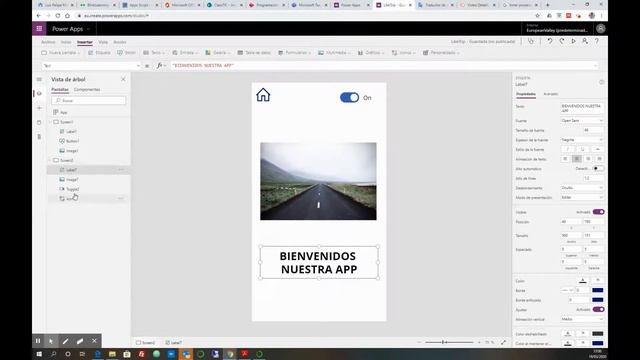Open the advanced tools icon in left rail
The image size is (640, 360).
coord(39,137)
